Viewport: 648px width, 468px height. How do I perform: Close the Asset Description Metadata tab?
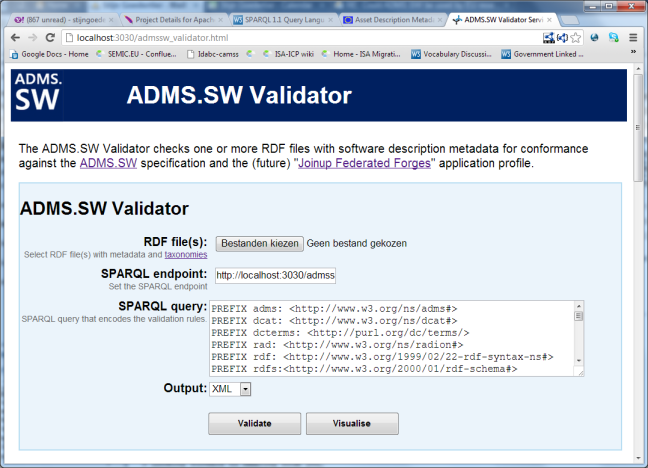pyautogui.click(x=440, y=20)
